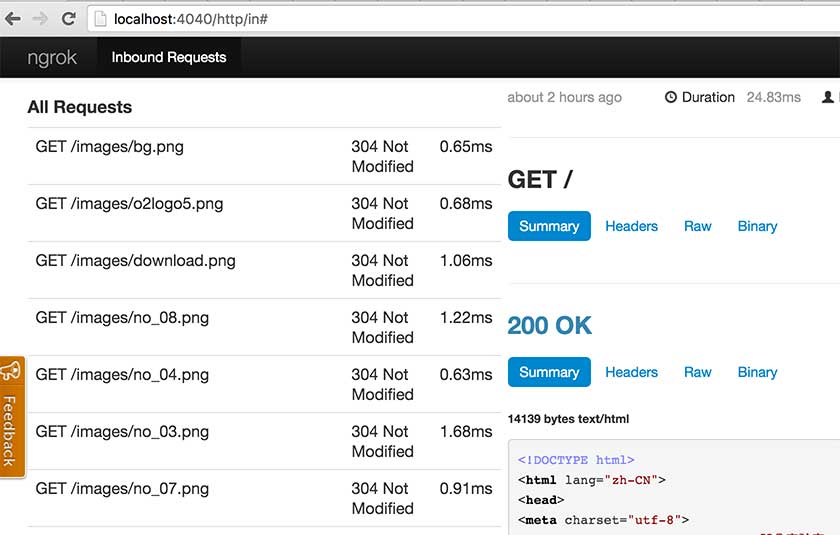Switch to Headers tab under GET /
This screenshot has width=840, height=535.
coord(631,226)
